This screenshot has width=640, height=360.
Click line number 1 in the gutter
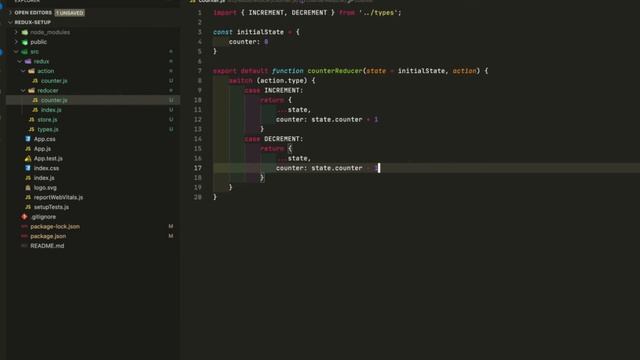click(200, 13)
